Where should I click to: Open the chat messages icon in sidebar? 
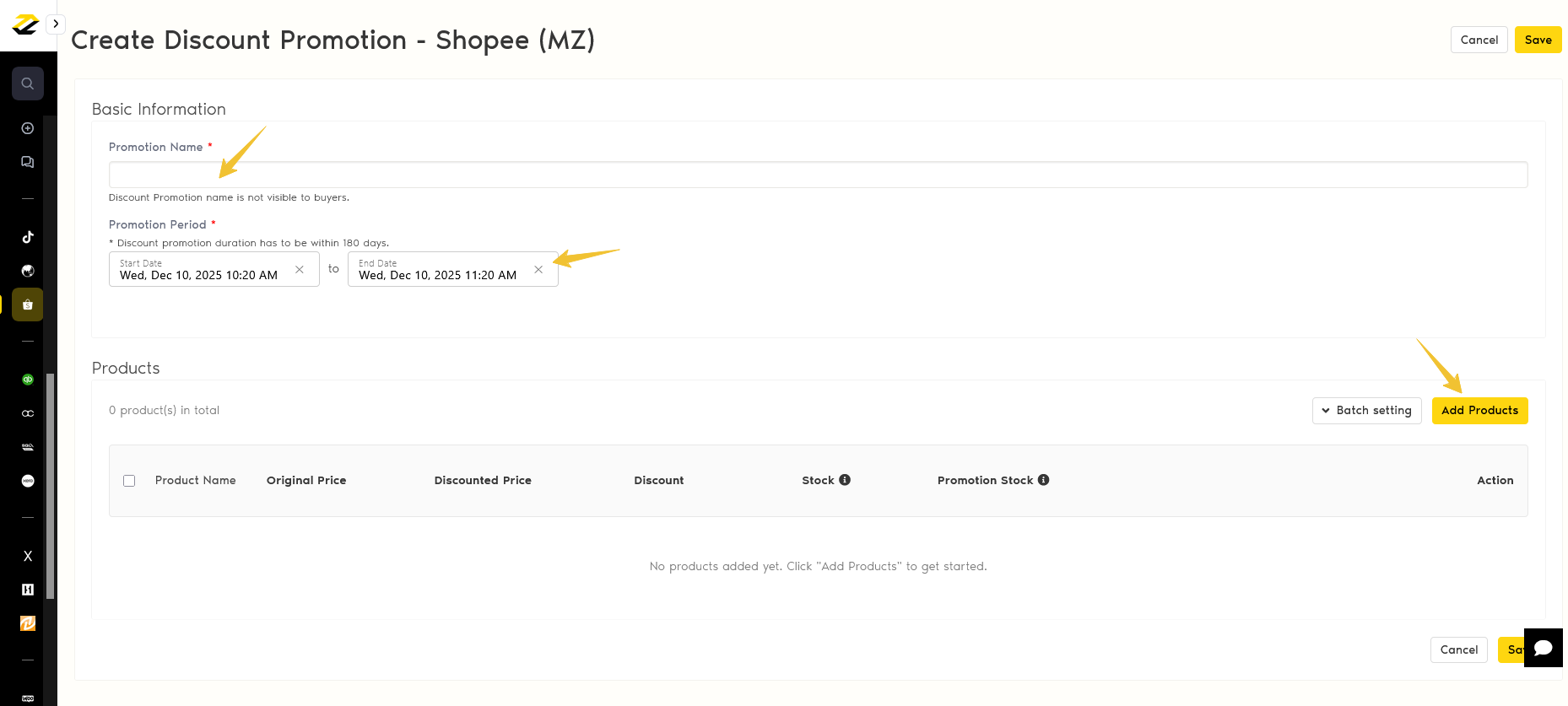[28, 162]
